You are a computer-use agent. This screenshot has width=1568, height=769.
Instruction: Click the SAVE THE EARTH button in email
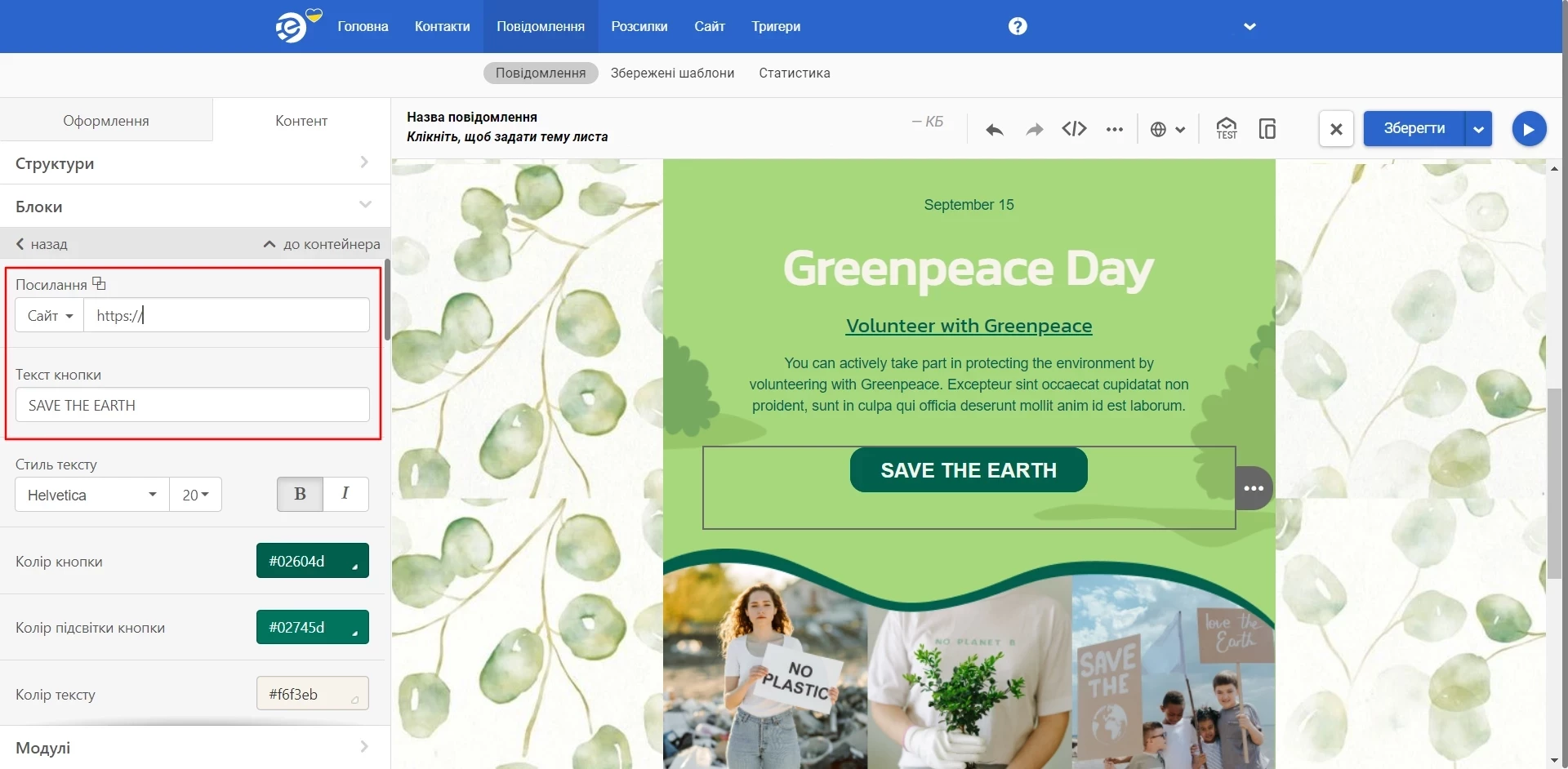(x=969, y=470)
